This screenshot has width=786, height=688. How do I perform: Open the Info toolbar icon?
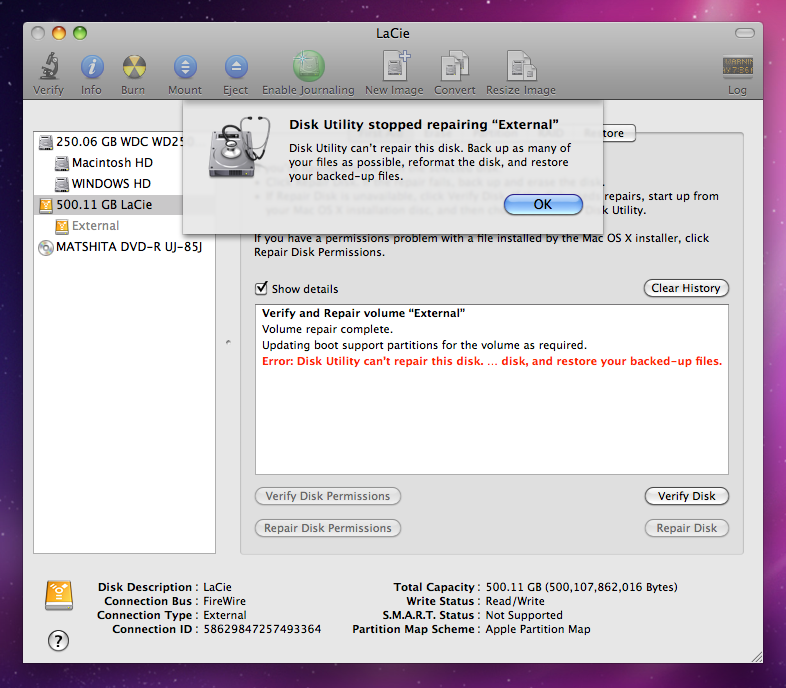pyautogui.click(x=92, y=67)
